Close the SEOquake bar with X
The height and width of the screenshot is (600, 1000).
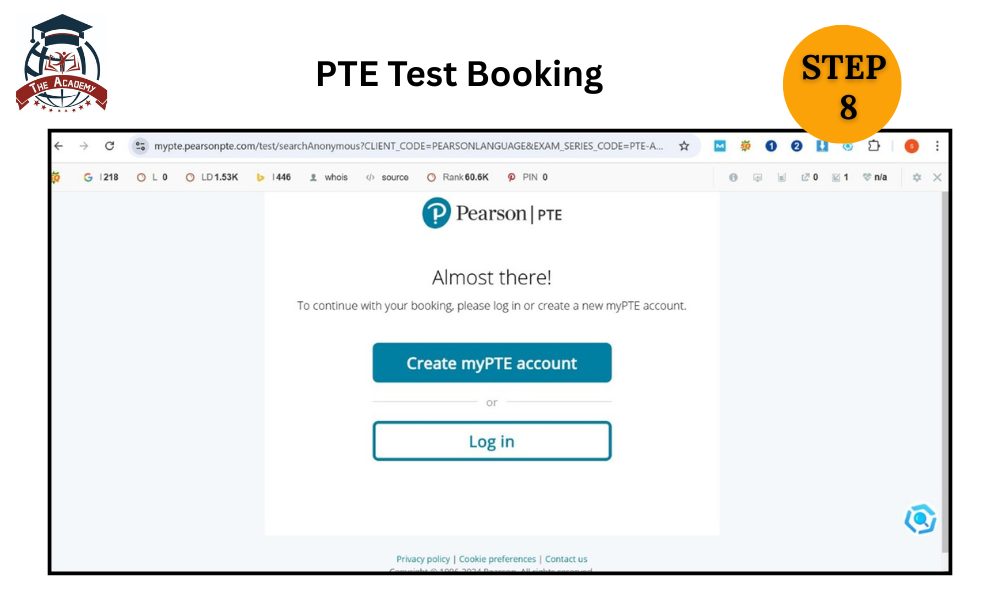coord(938,177)
